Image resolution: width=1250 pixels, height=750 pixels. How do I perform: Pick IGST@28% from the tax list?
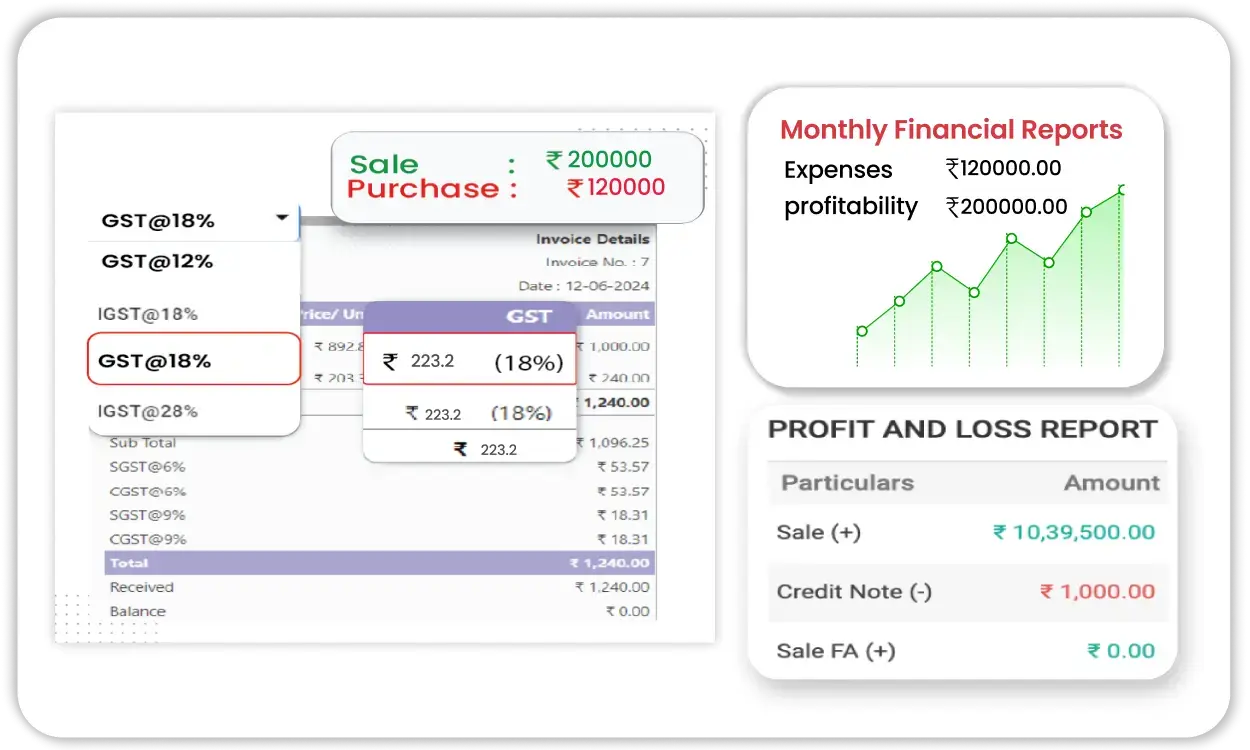(148, 411)
